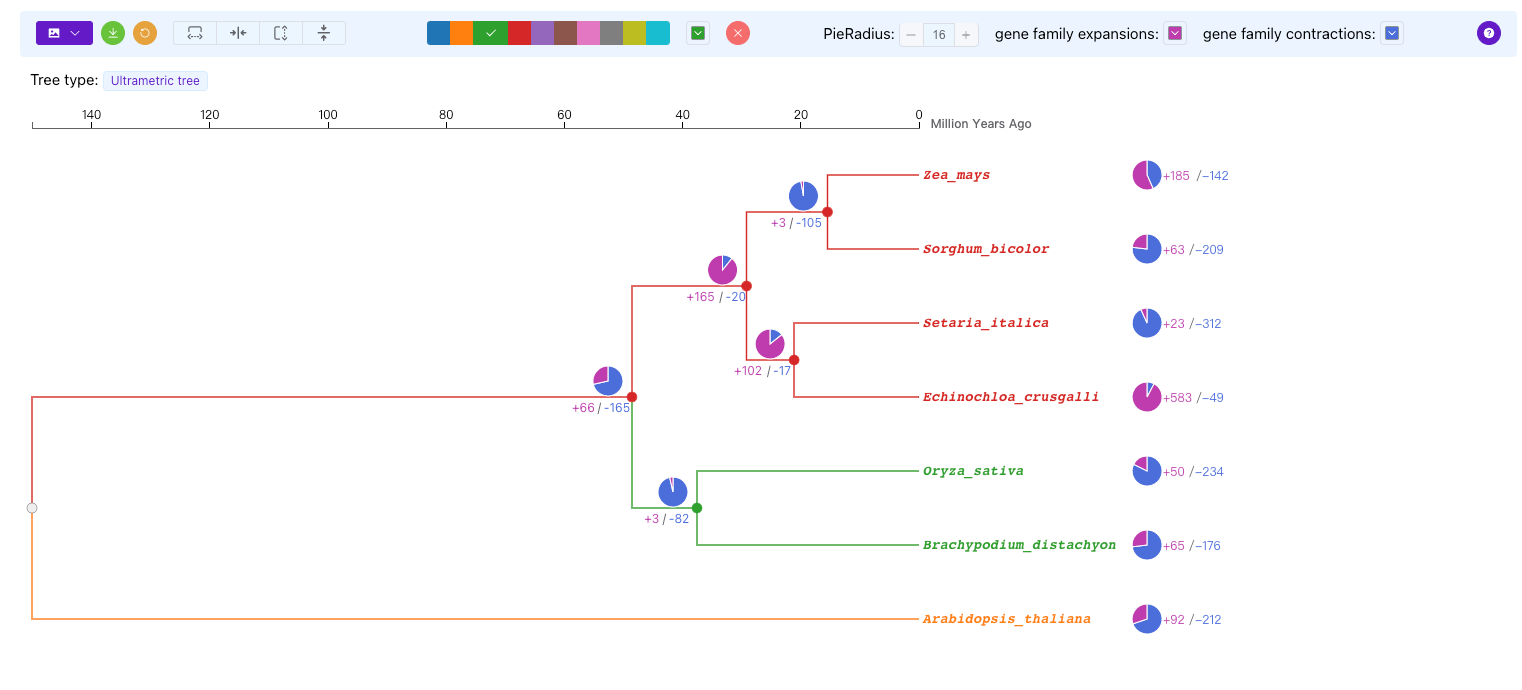Image resolution: width=1522 pixels, height=690 pixels.
Task: Choose the cyan swatch in the palette
Action: pyautogui.click(x=657, y=33)
